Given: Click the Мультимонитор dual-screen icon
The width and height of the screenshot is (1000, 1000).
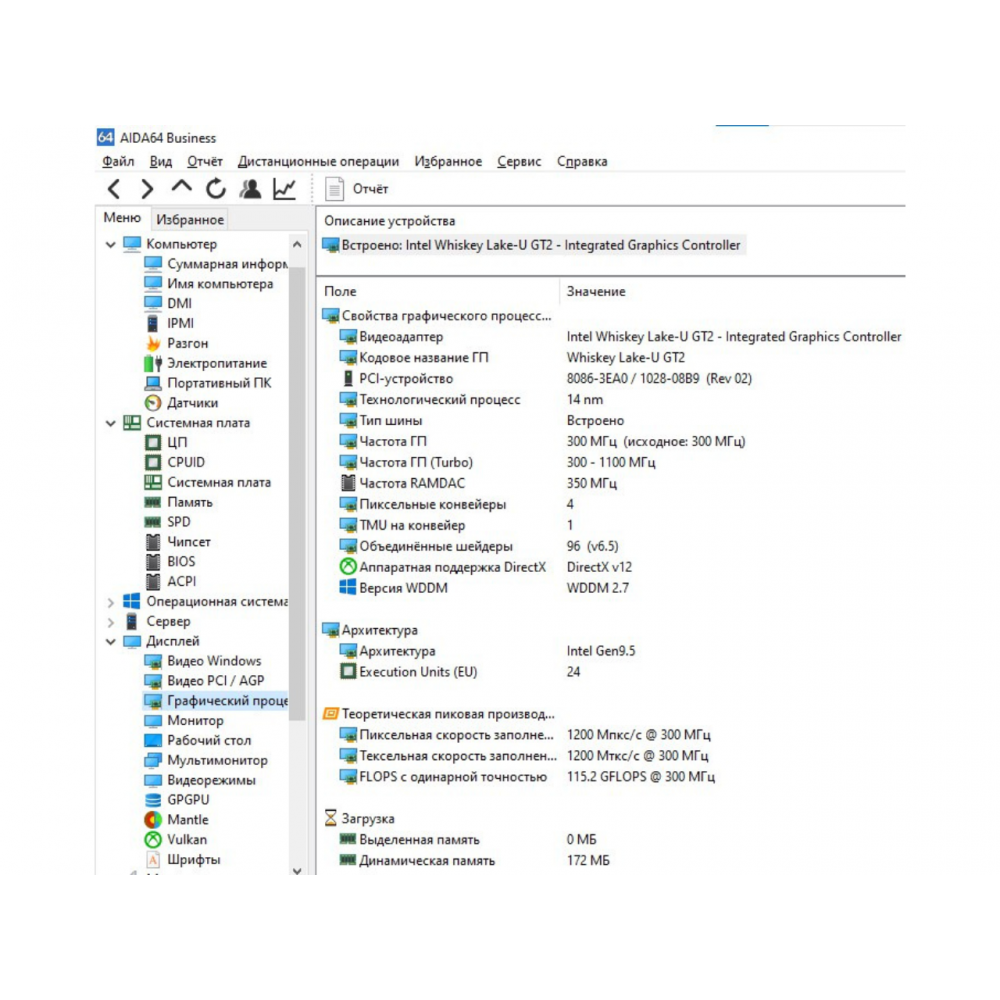Looking at the screenshot, I should click(153, 760).
